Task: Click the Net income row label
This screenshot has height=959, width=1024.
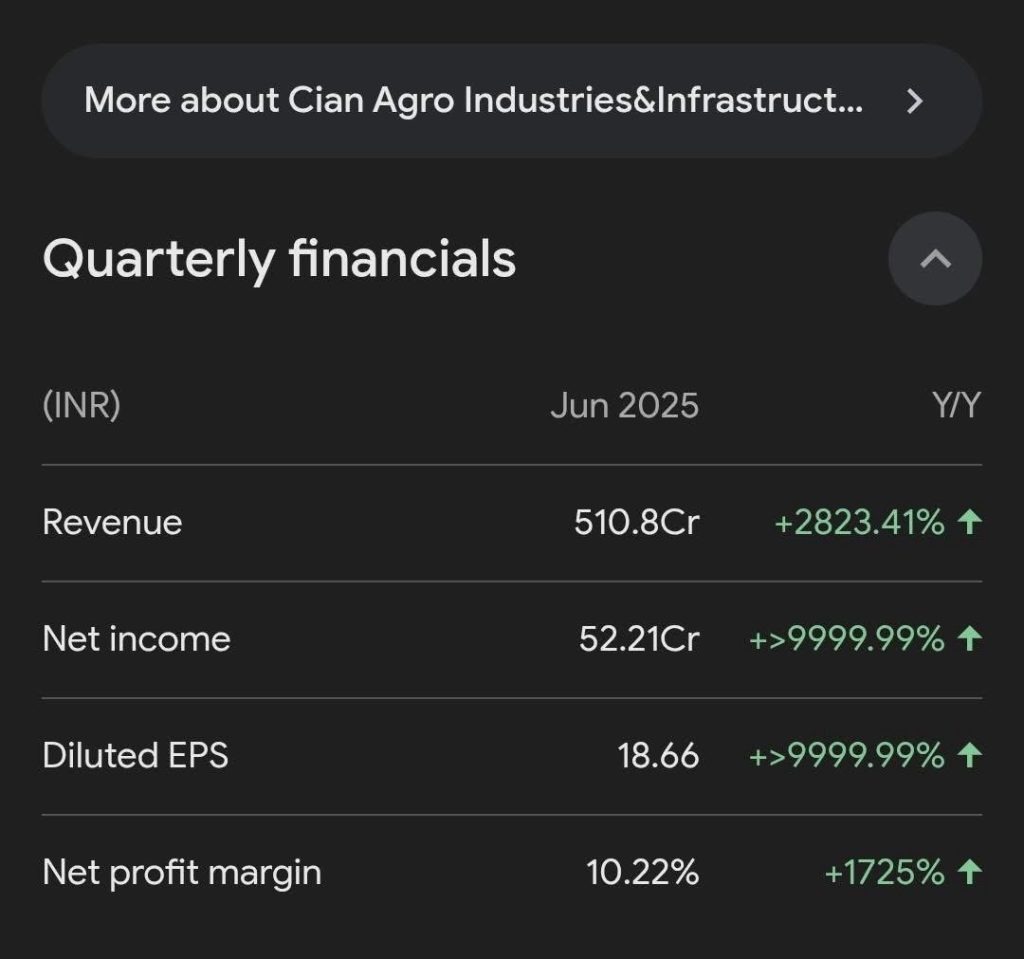Action: [x=136, y=638]
